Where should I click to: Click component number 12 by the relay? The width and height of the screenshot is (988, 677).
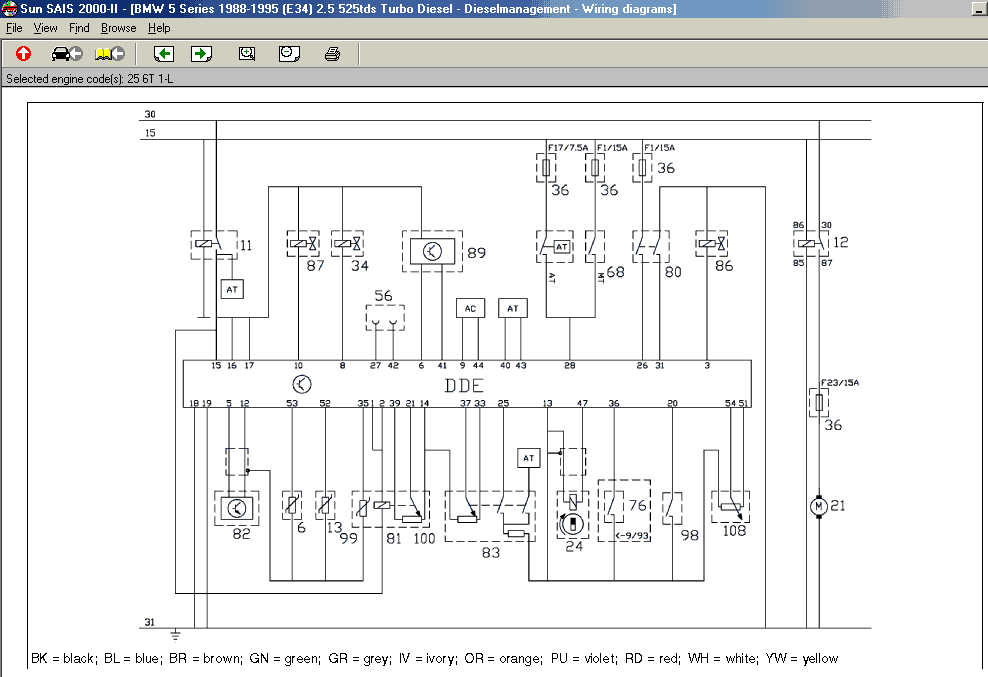click(841, 242)
